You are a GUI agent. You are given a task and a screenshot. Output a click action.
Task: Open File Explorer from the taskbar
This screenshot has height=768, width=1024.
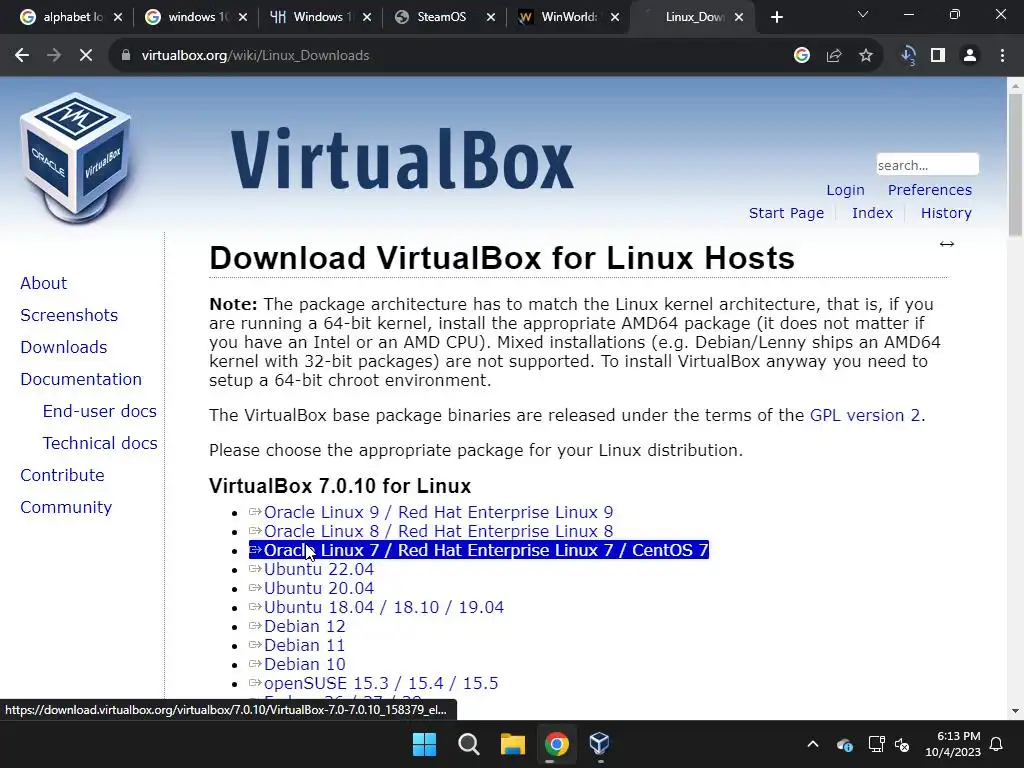coord(513,744)
